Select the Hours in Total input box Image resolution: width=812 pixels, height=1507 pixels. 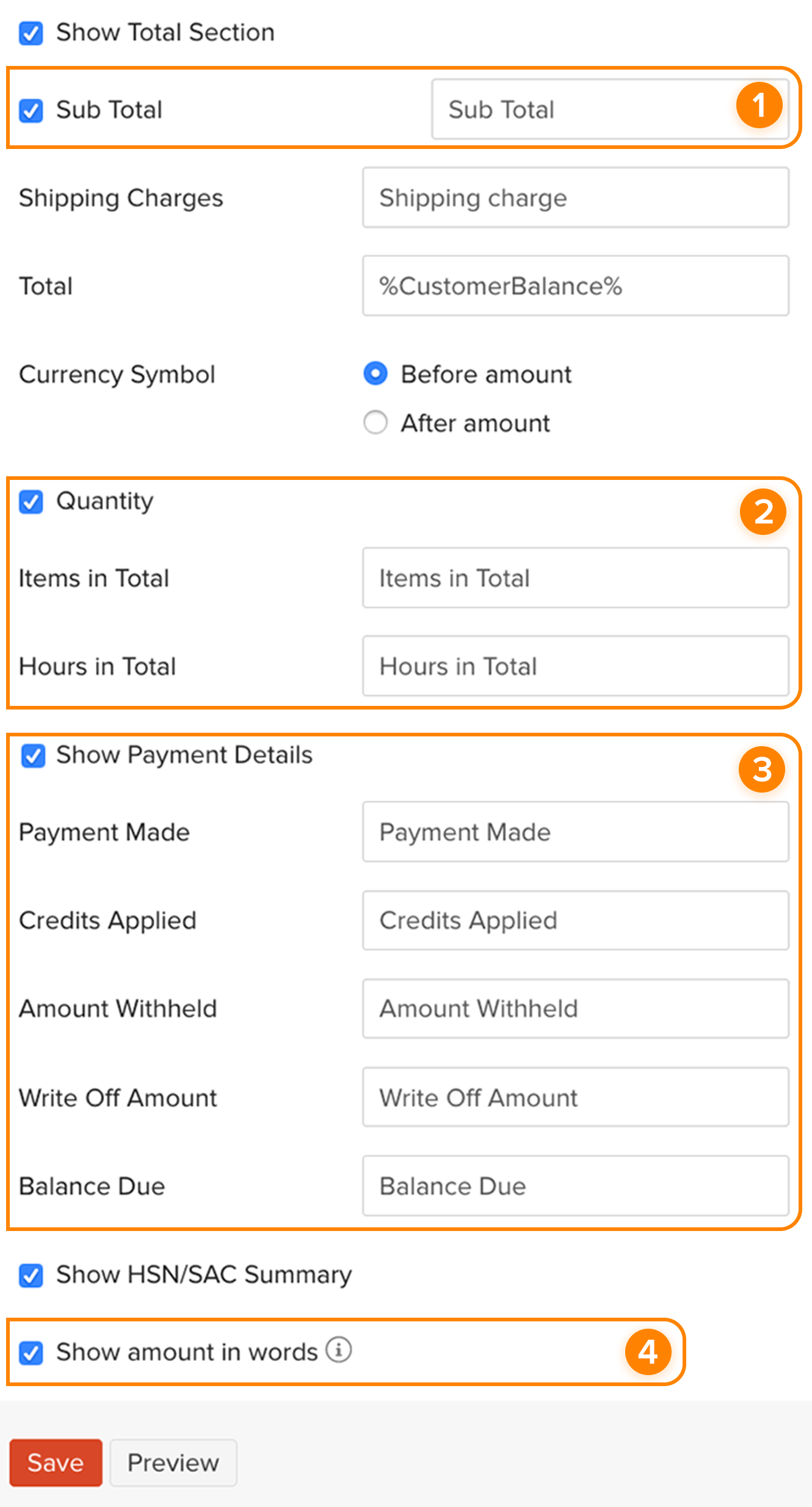pos(575,666)
